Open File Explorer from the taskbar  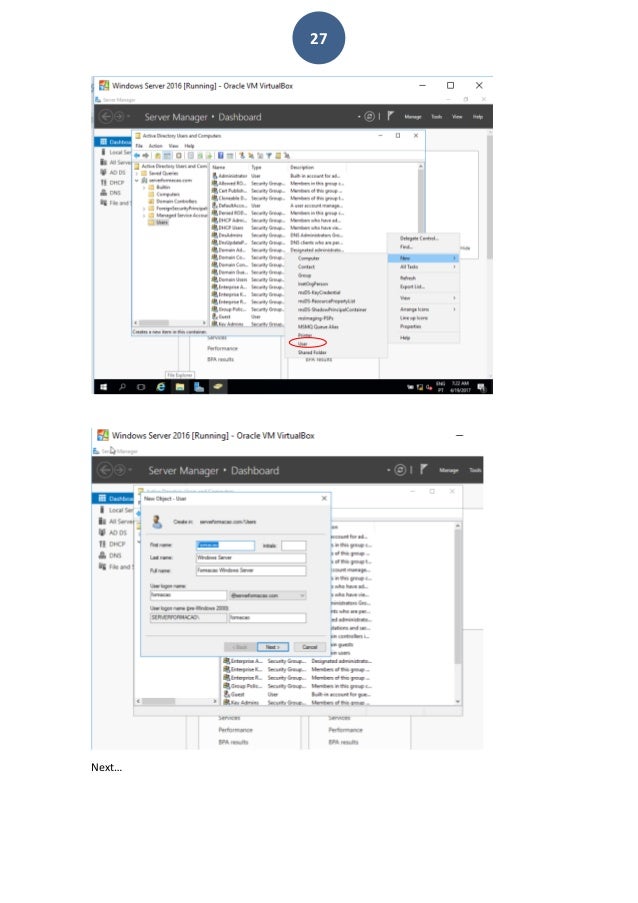click(180, 387)
